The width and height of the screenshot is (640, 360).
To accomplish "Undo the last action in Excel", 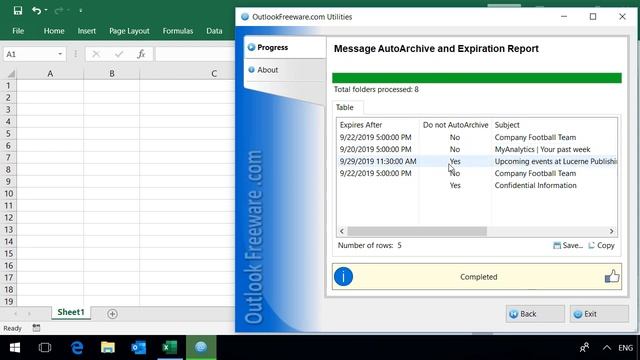I will pyautogui.click(x=36, y=11).
